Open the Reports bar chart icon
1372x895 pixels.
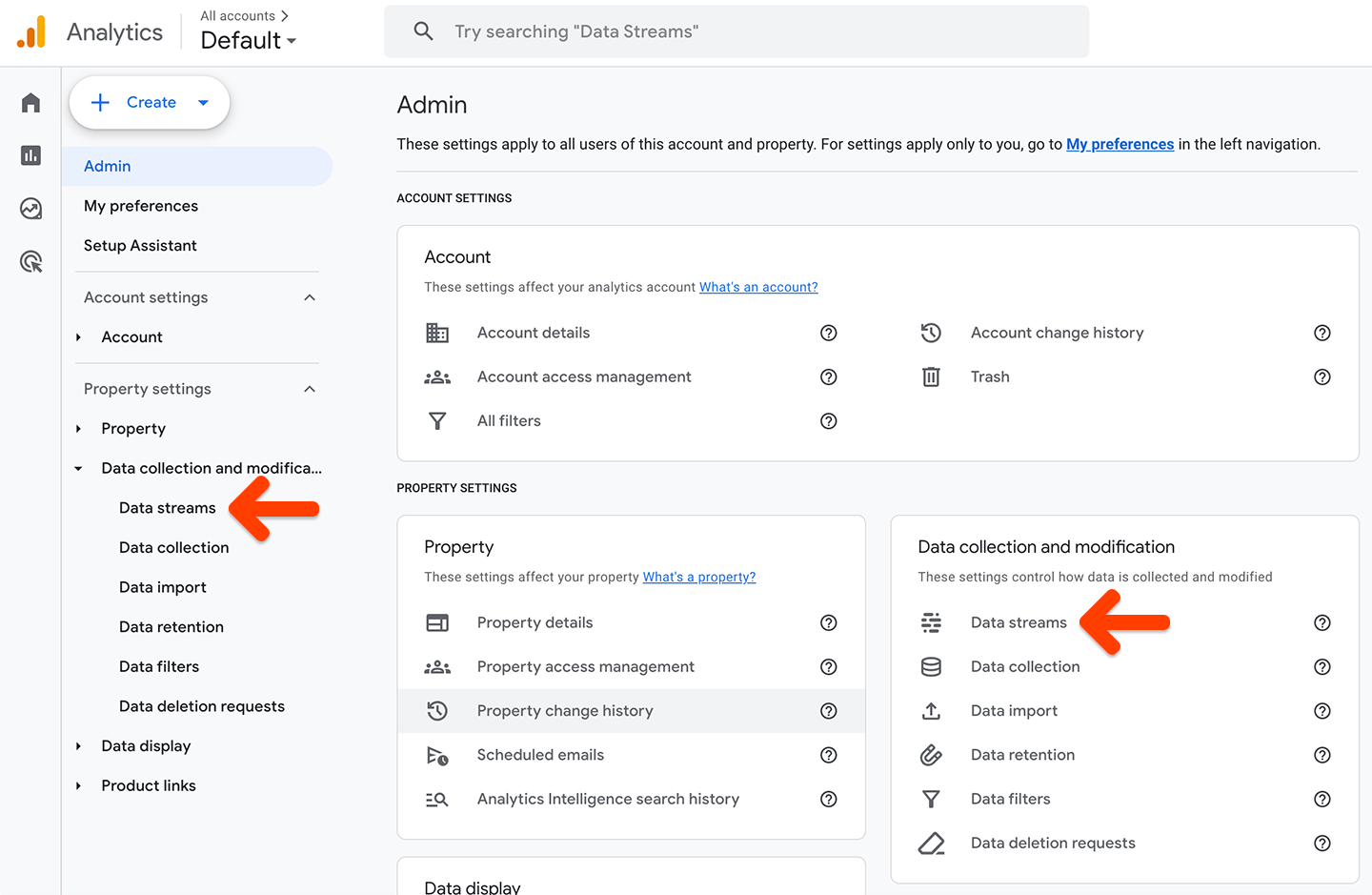point(30,155)
